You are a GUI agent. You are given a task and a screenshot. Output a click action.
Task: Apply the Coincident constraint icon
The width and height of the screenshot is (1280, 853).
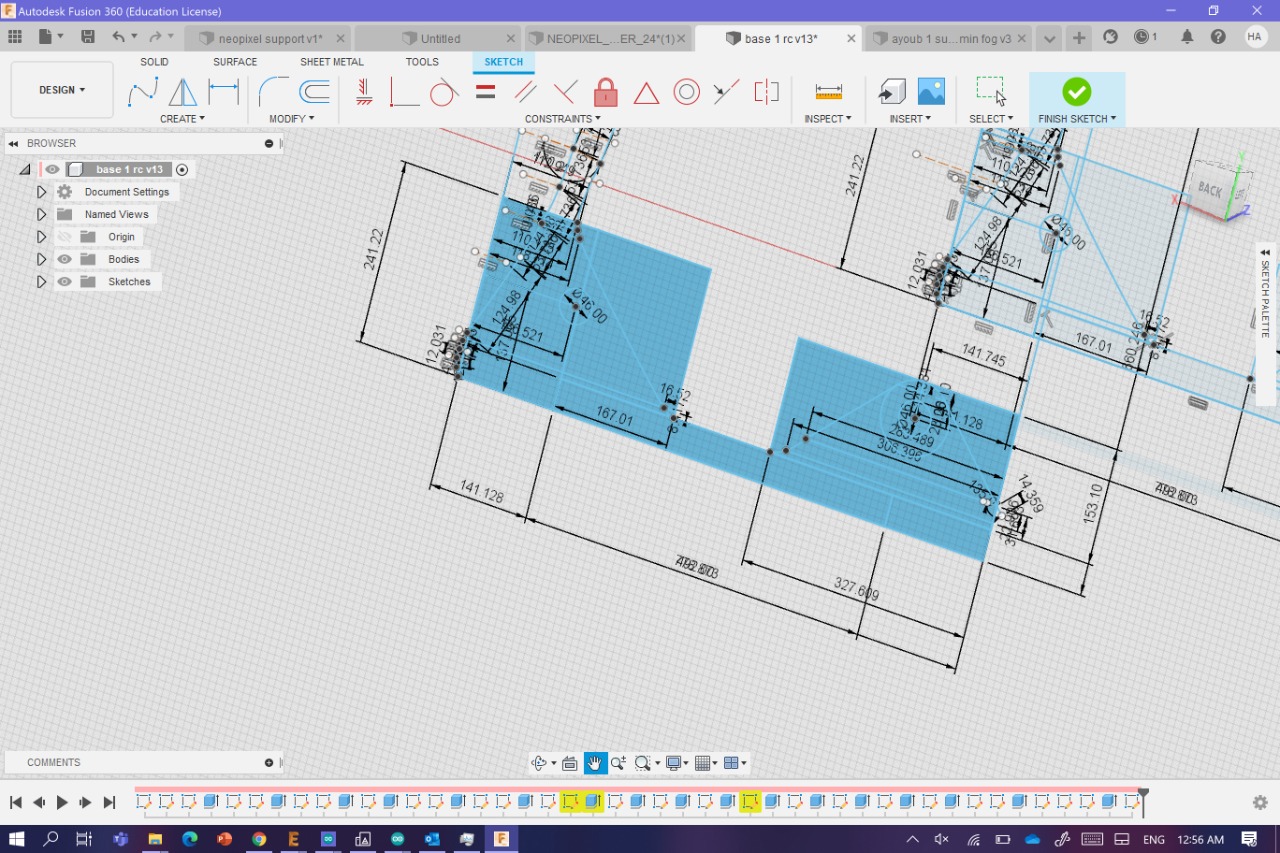(x=565, y=92)
